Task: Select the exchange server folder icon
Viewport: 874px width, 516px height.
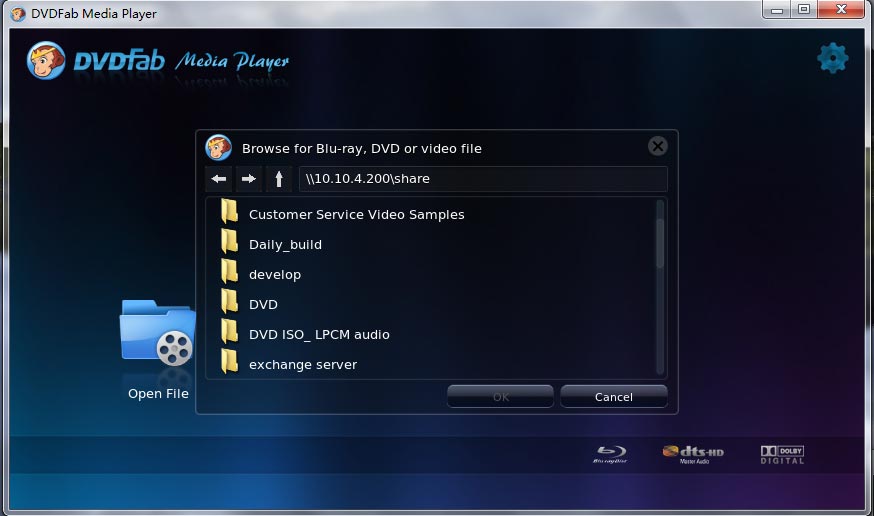Action: (229, 362)
